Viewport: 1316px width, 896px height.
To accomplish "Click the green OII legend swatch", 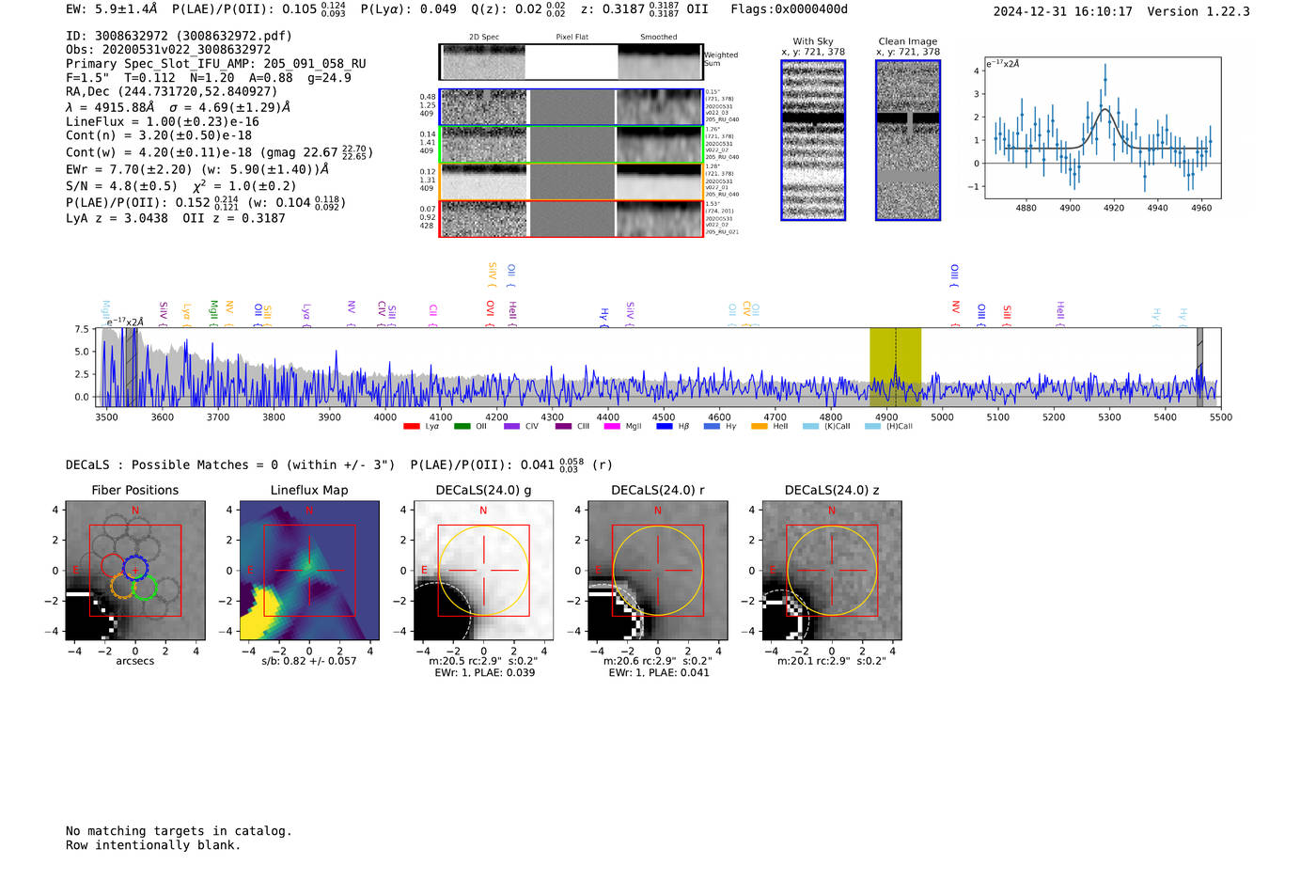I will 462,427.
